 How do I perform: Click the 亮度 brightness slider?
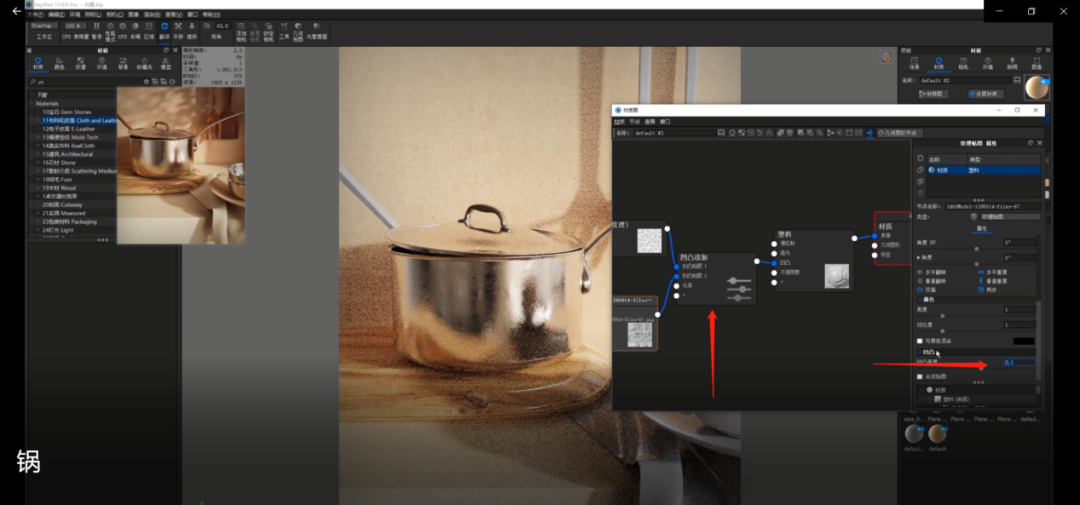pos(943,316)
